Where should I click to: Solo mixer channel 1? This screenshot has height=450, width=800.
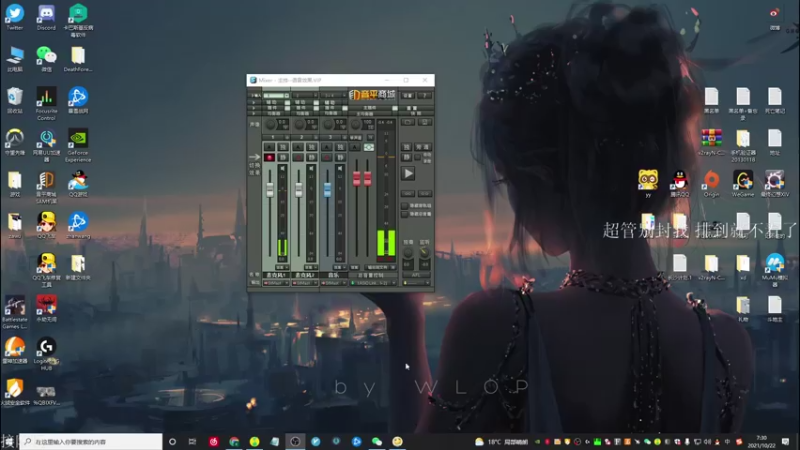[x=283, y=147]
